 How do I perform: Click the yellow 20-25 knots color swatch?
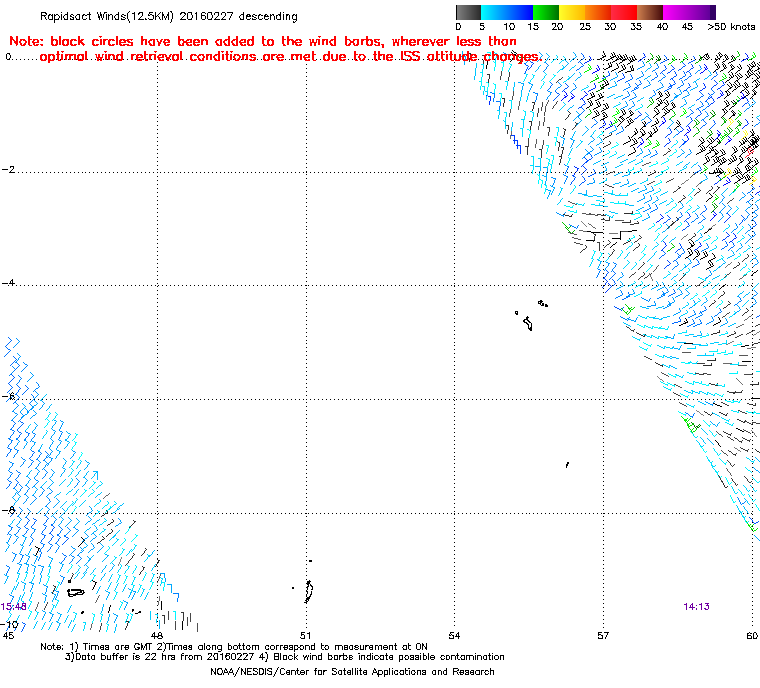(x=572, y=12)
